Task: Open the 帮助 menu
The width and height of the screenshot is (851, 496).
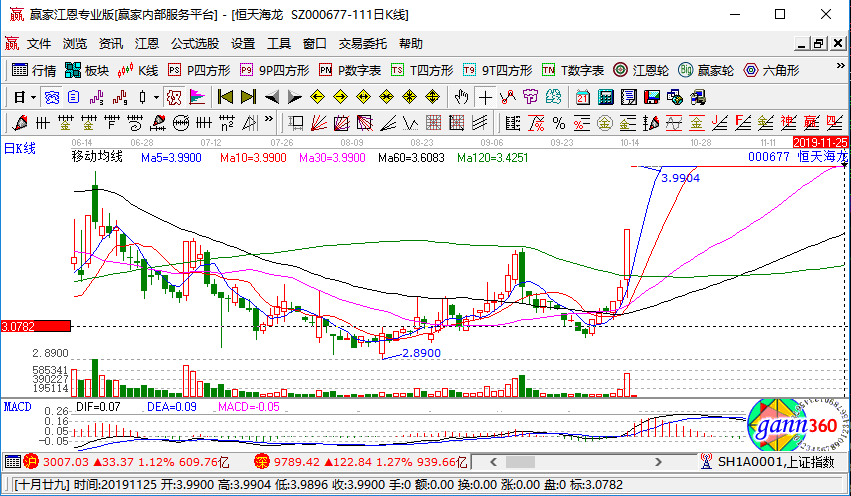Action: pos(411,44)
